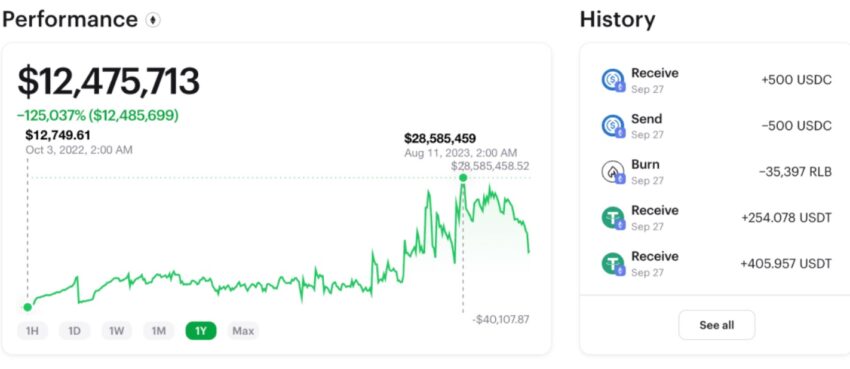Image resolution: width=850 pixels, height=369 pixels.
Task: Switch chart to 1W range
Action: (x=117, y=331)
